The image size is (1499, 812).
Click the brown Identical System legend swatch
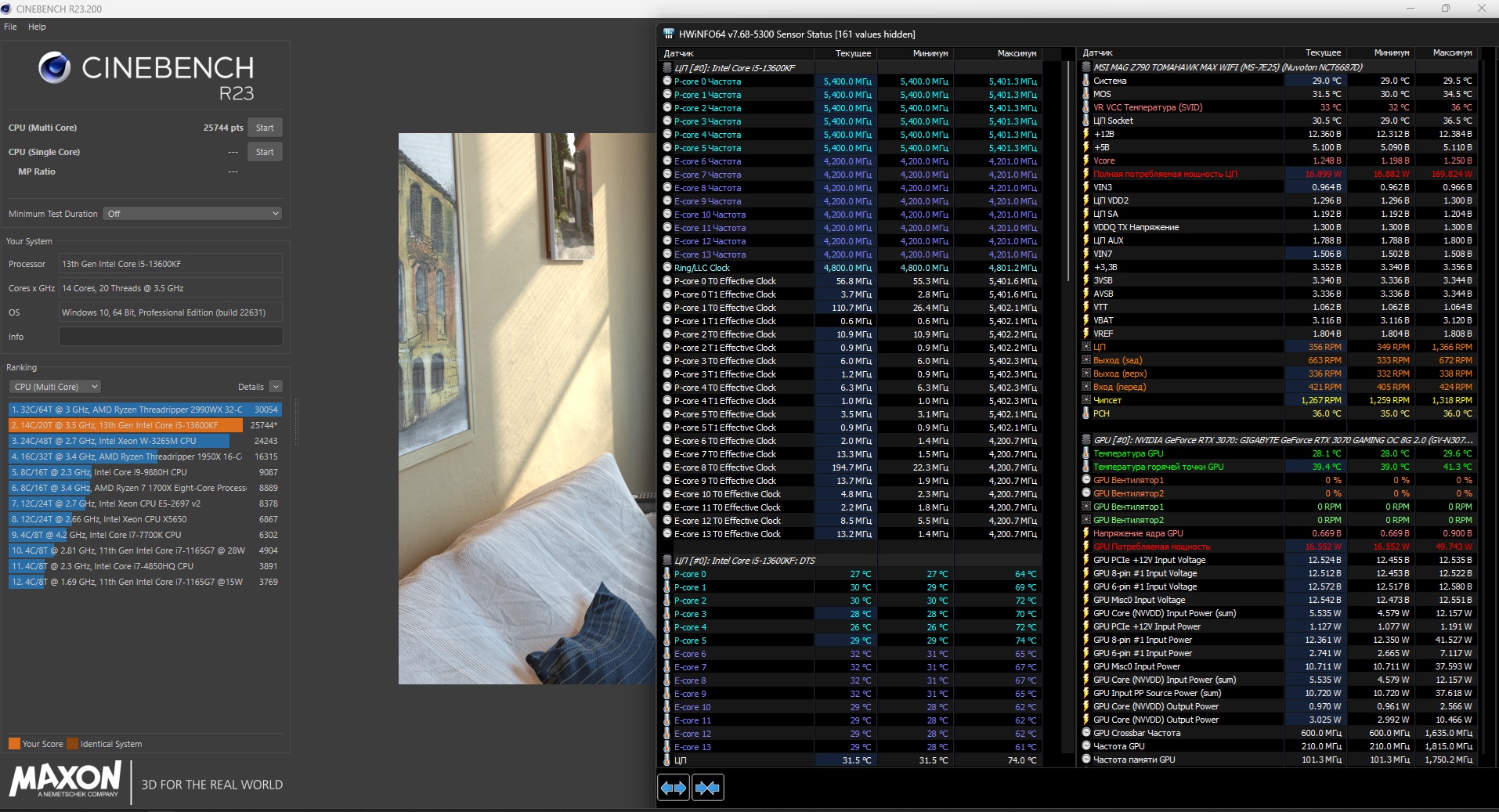click(x=73, y=744)
